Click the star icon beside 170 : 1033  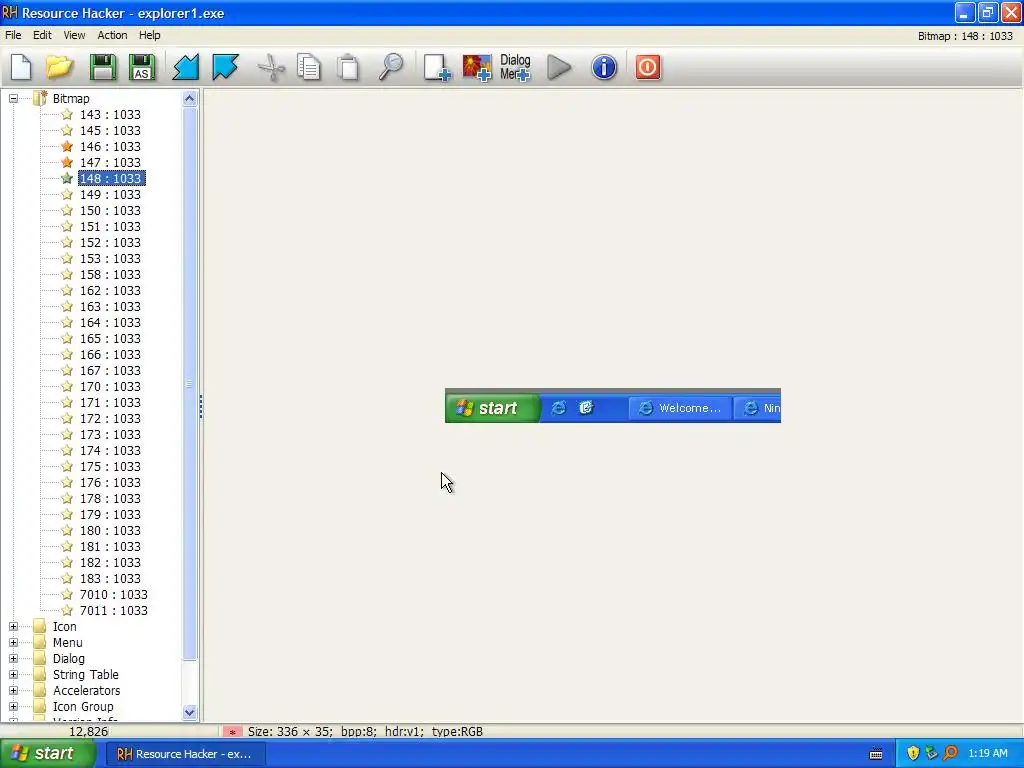click(67, 386)
